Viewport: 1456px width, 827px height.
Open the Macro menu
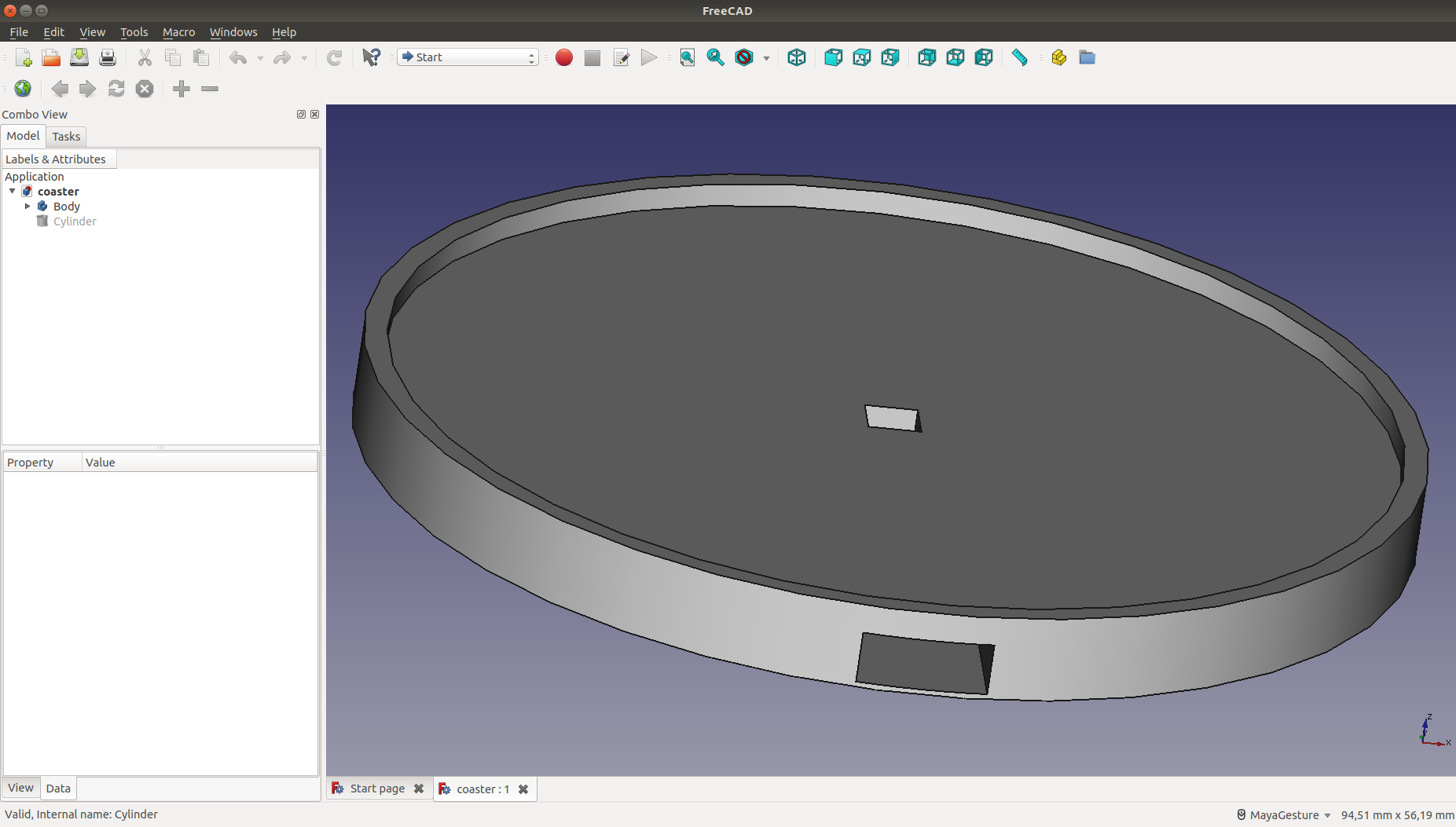coord(178,32)
